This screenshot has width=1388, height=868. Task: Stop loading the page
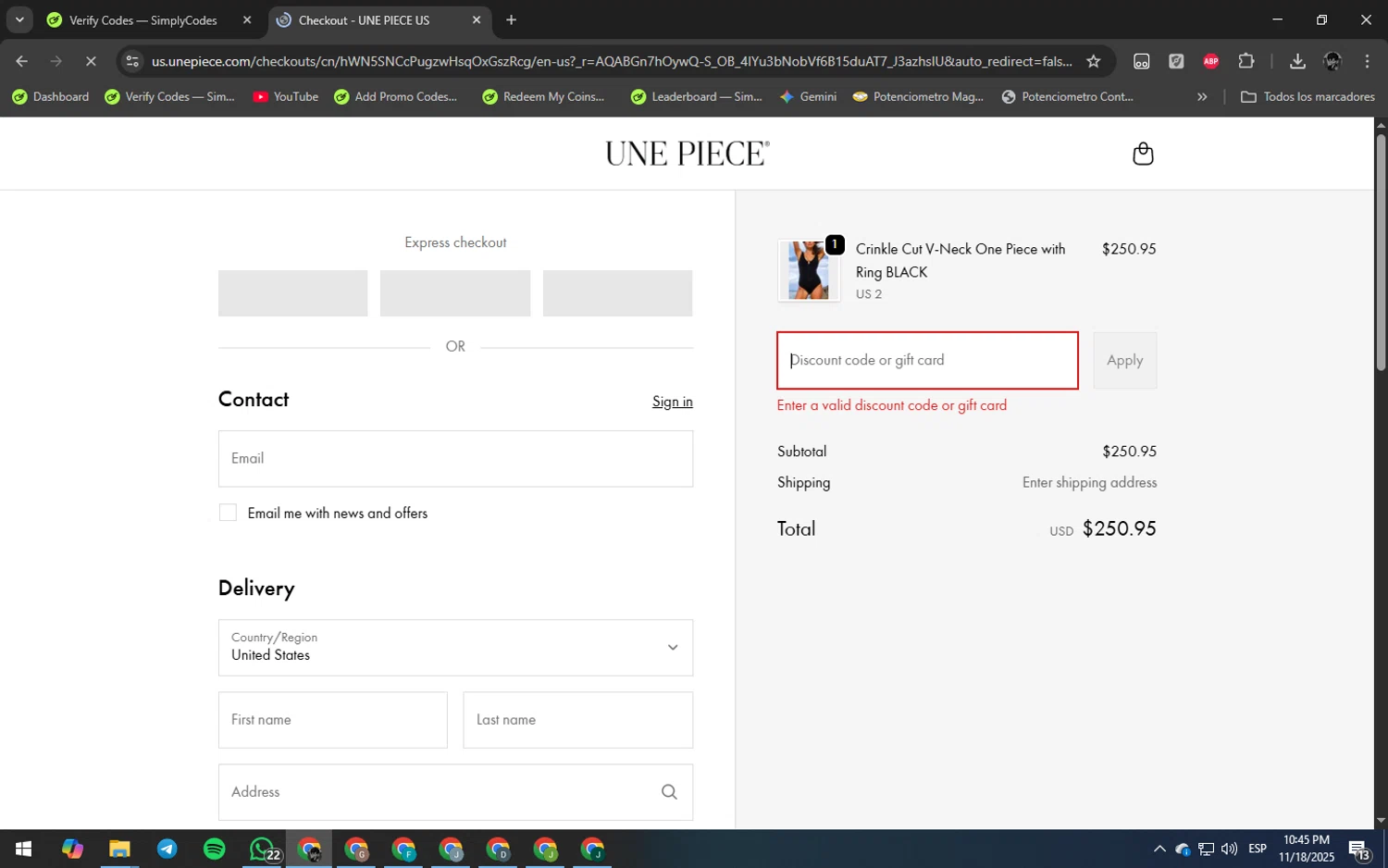pyautogui.click(x=91, y=61)
